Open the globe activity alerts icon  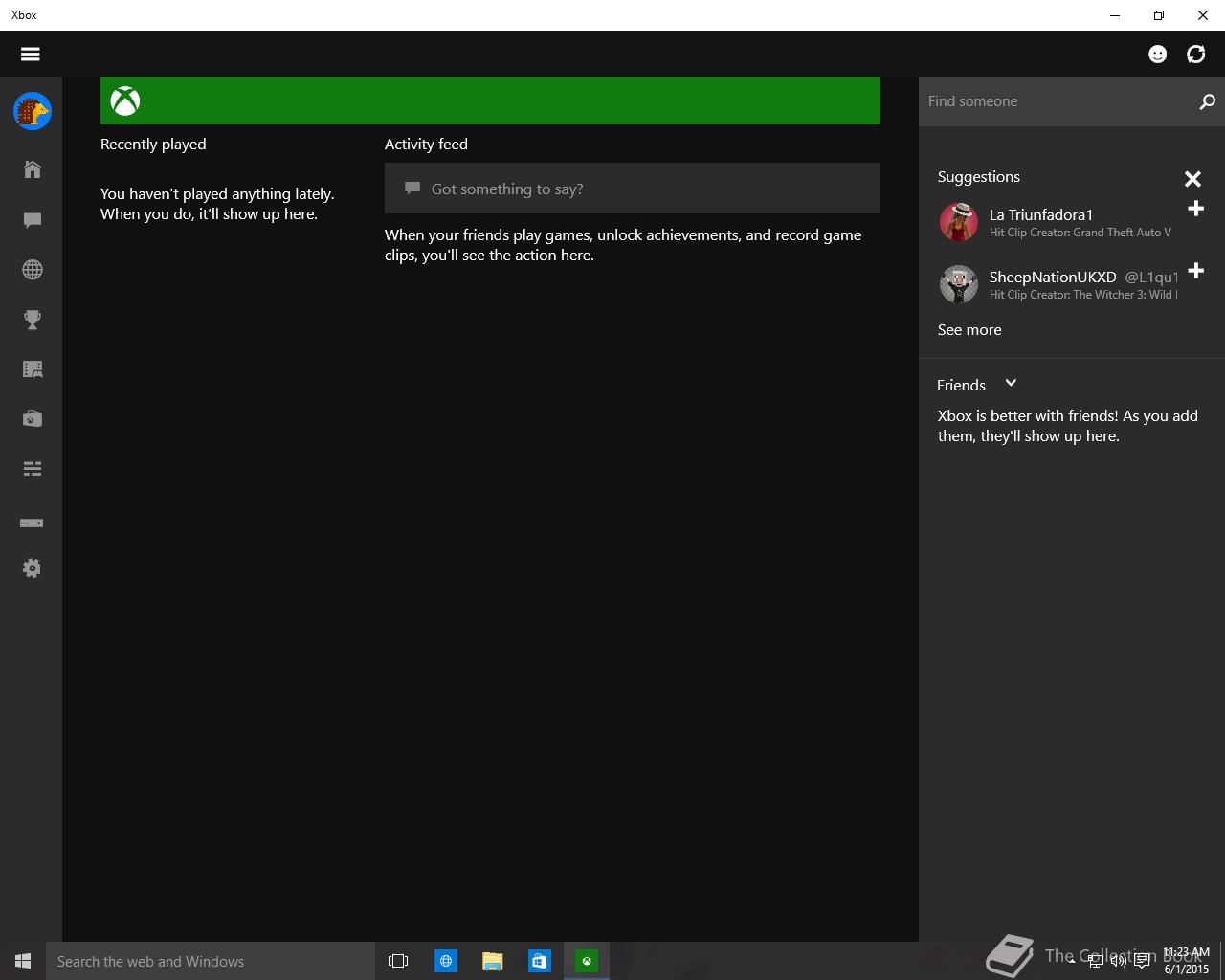coord(32,270)
